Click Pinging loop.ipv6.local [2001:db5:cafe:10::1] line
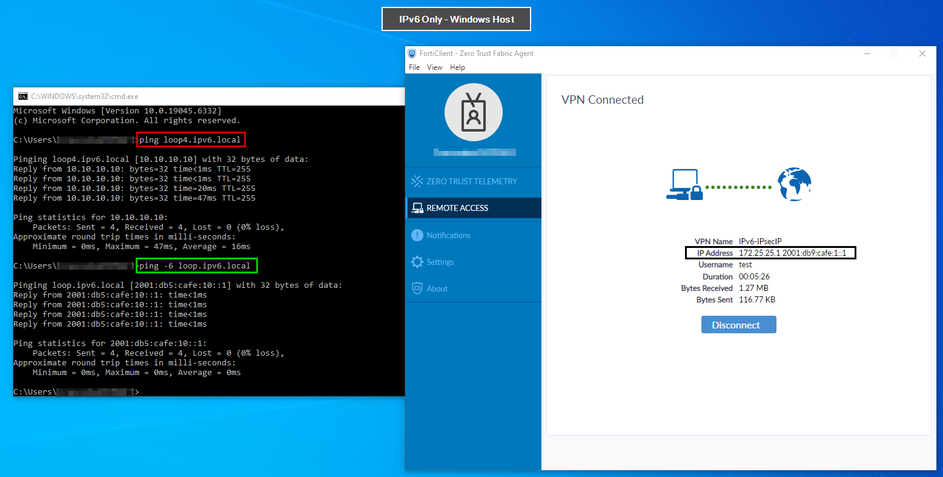This screenshot has width=943, height=477. [x=177, y=285]
